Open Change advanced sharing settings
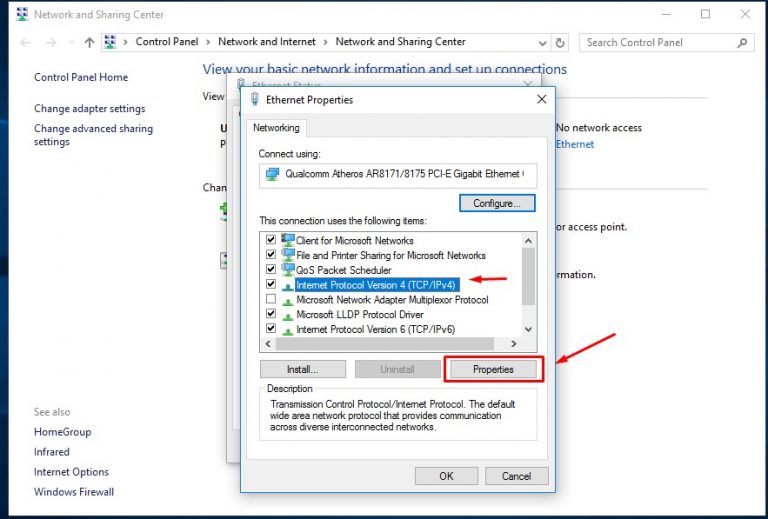 pos(93,135)
